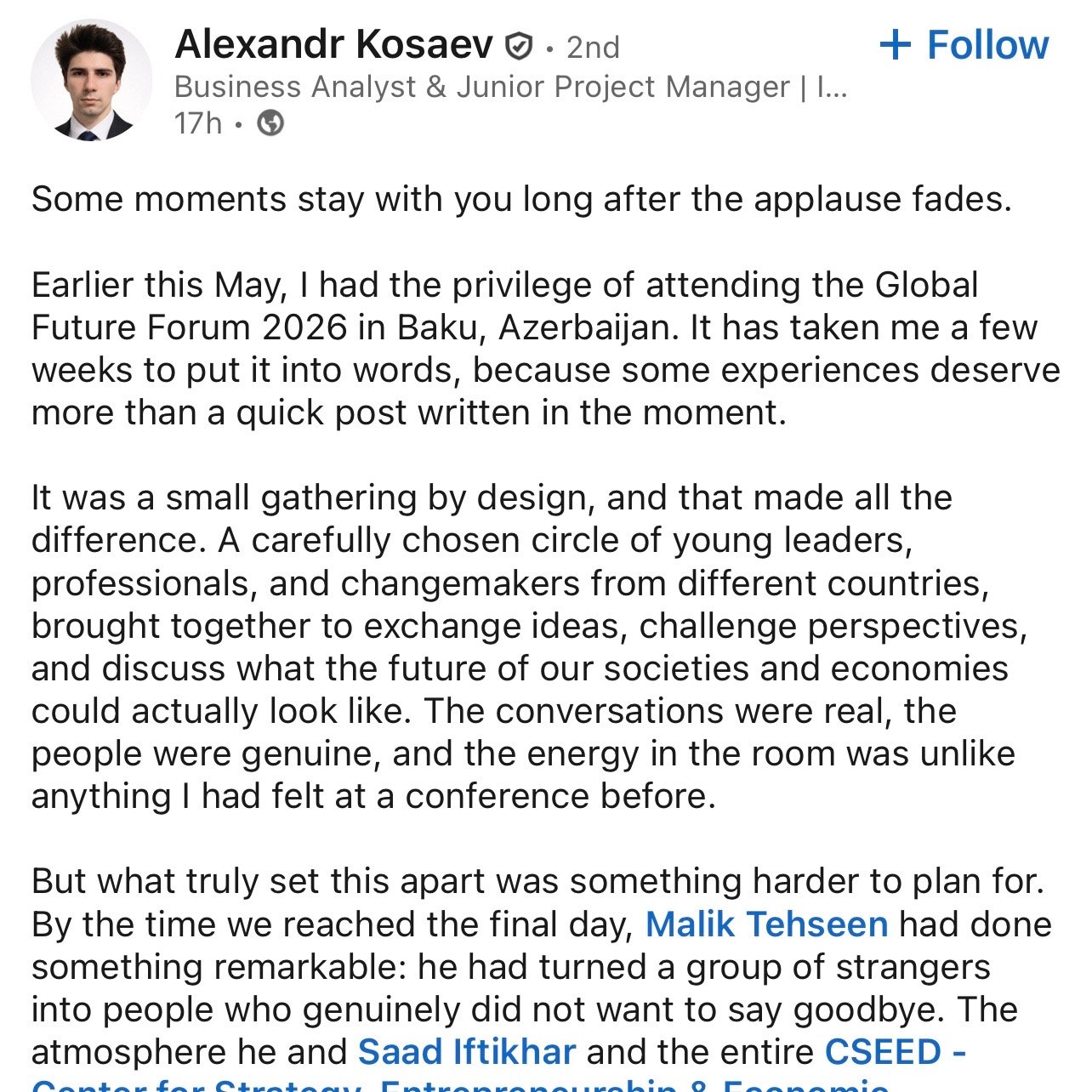Open the Alexandr Kosaev name link

pyautogui.click(x=333, y=44)
